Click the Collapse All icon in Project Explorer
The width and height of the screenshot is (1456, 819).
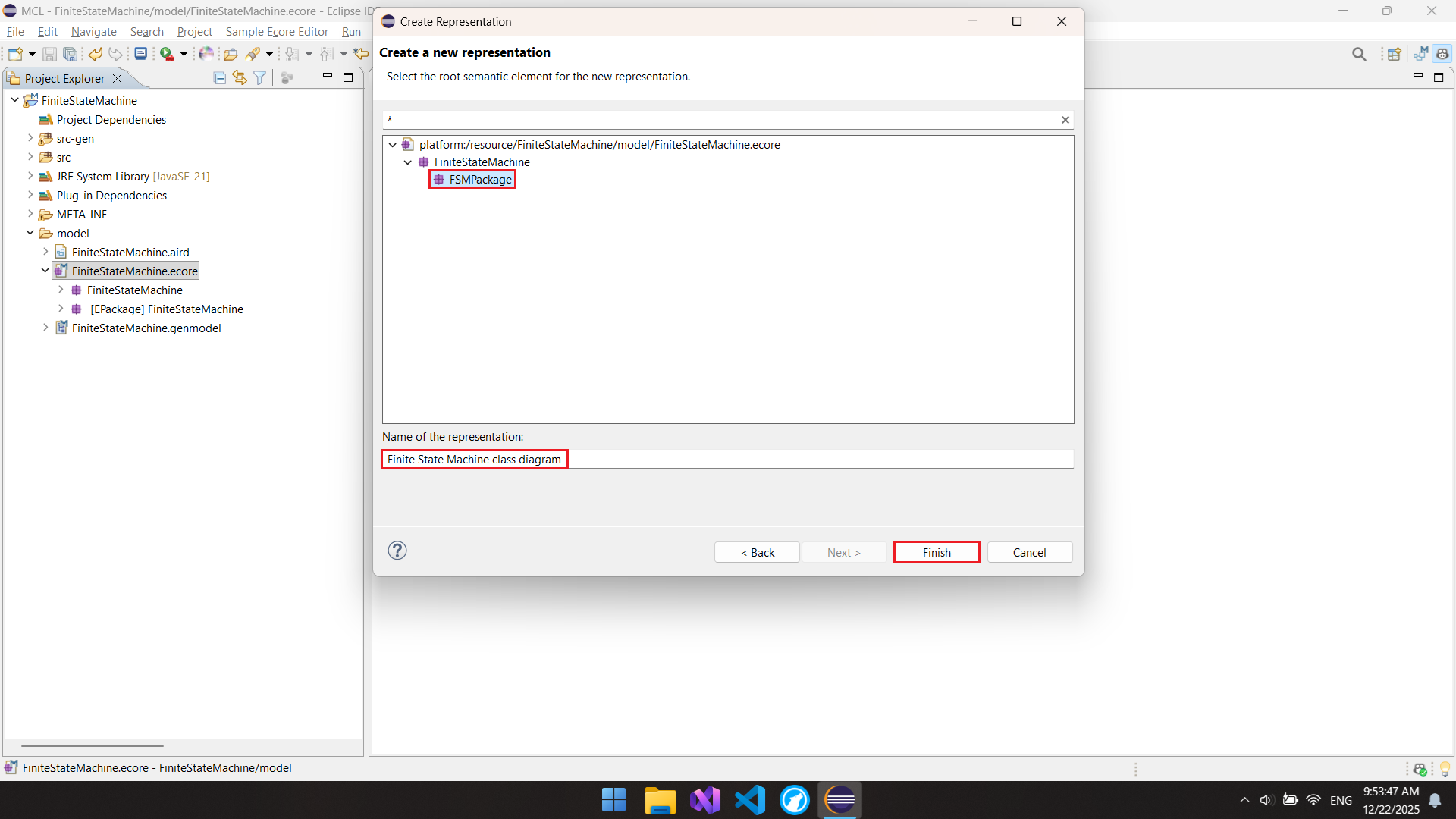220,78
